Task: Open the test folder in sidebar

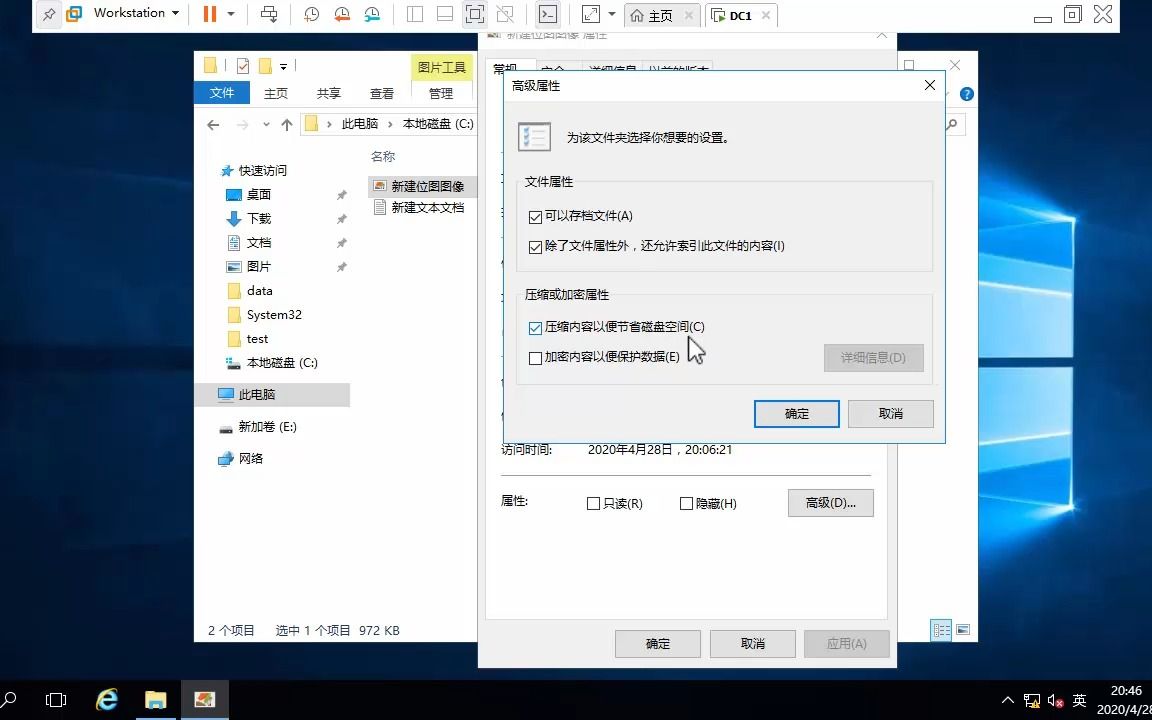Action: point(257,339)
